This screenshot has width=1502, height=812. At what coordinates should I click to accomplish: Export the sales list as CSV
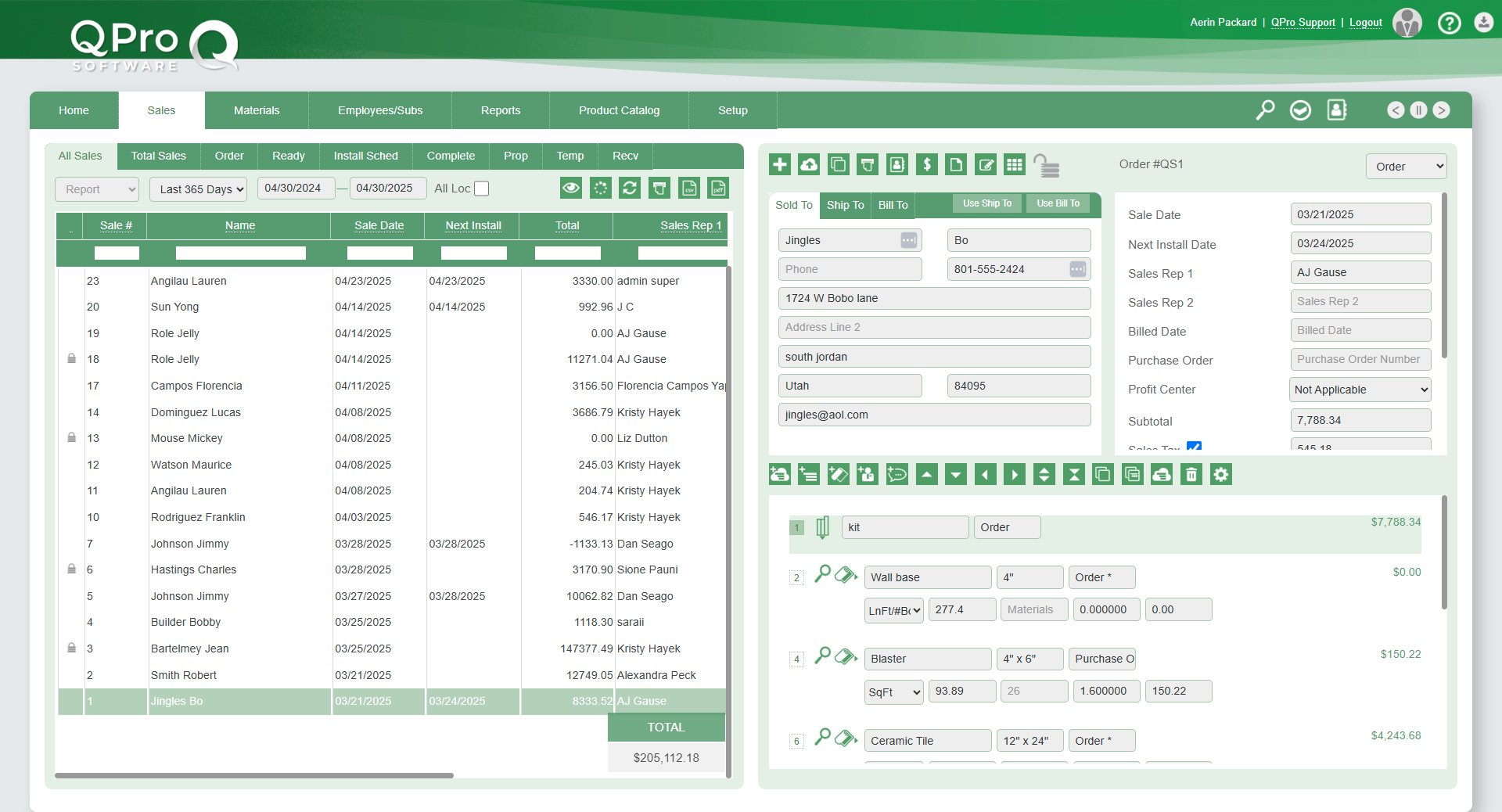click(689, 189)
